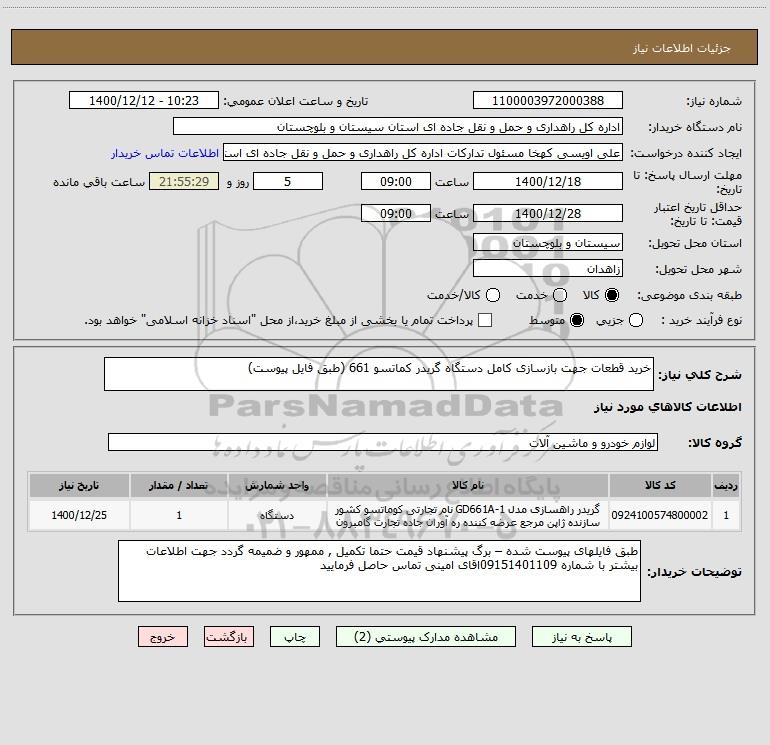Select the جزیی purchase type radio

click(635, 320)
